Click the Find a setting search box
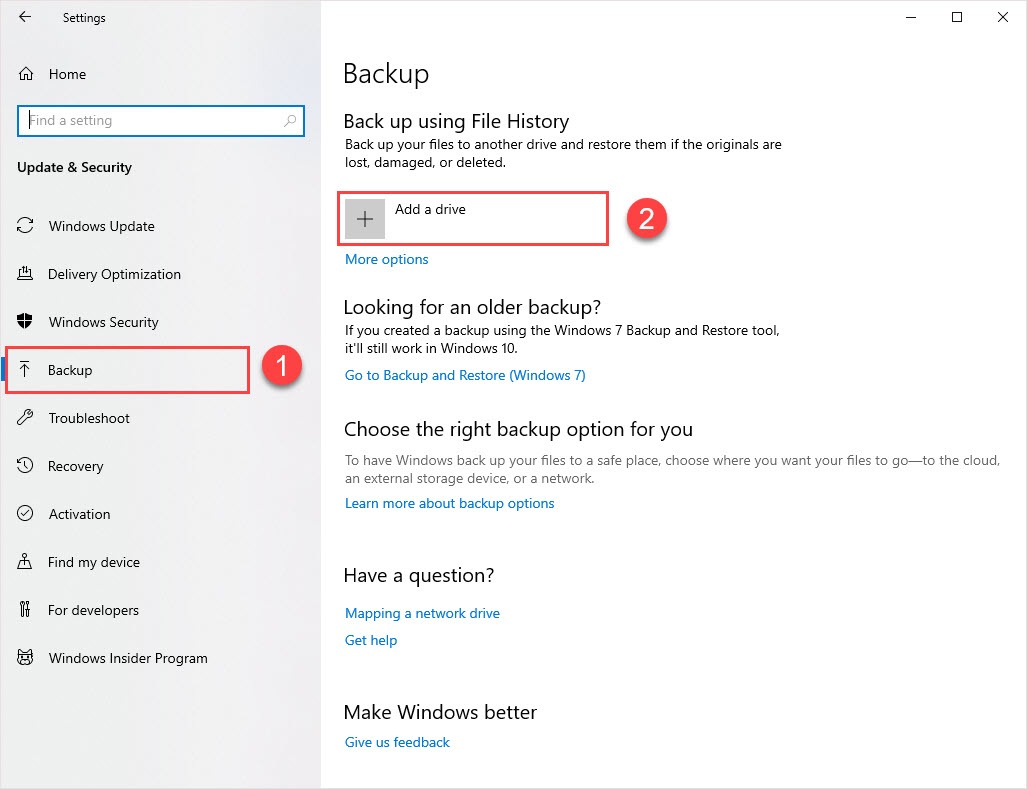 (x=160, y=120)
